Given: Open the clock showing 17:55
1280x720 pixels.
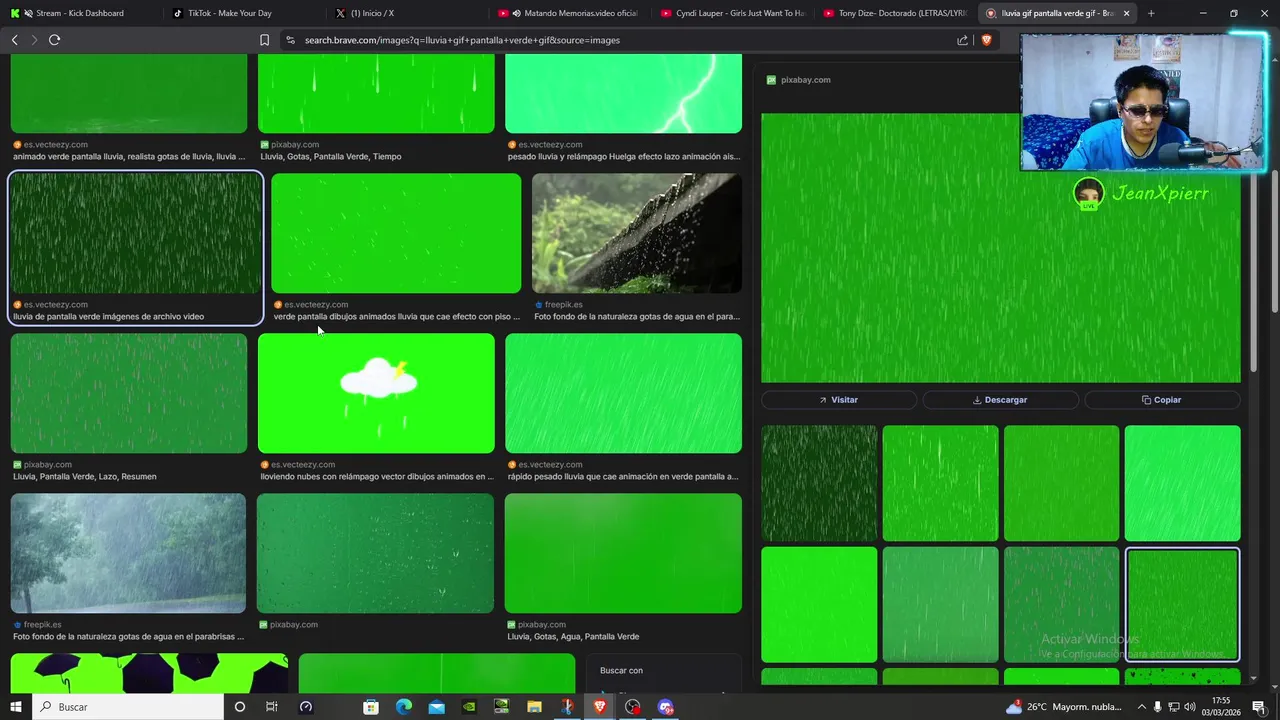Looking at the screenshot, I should click(1221, 707).
